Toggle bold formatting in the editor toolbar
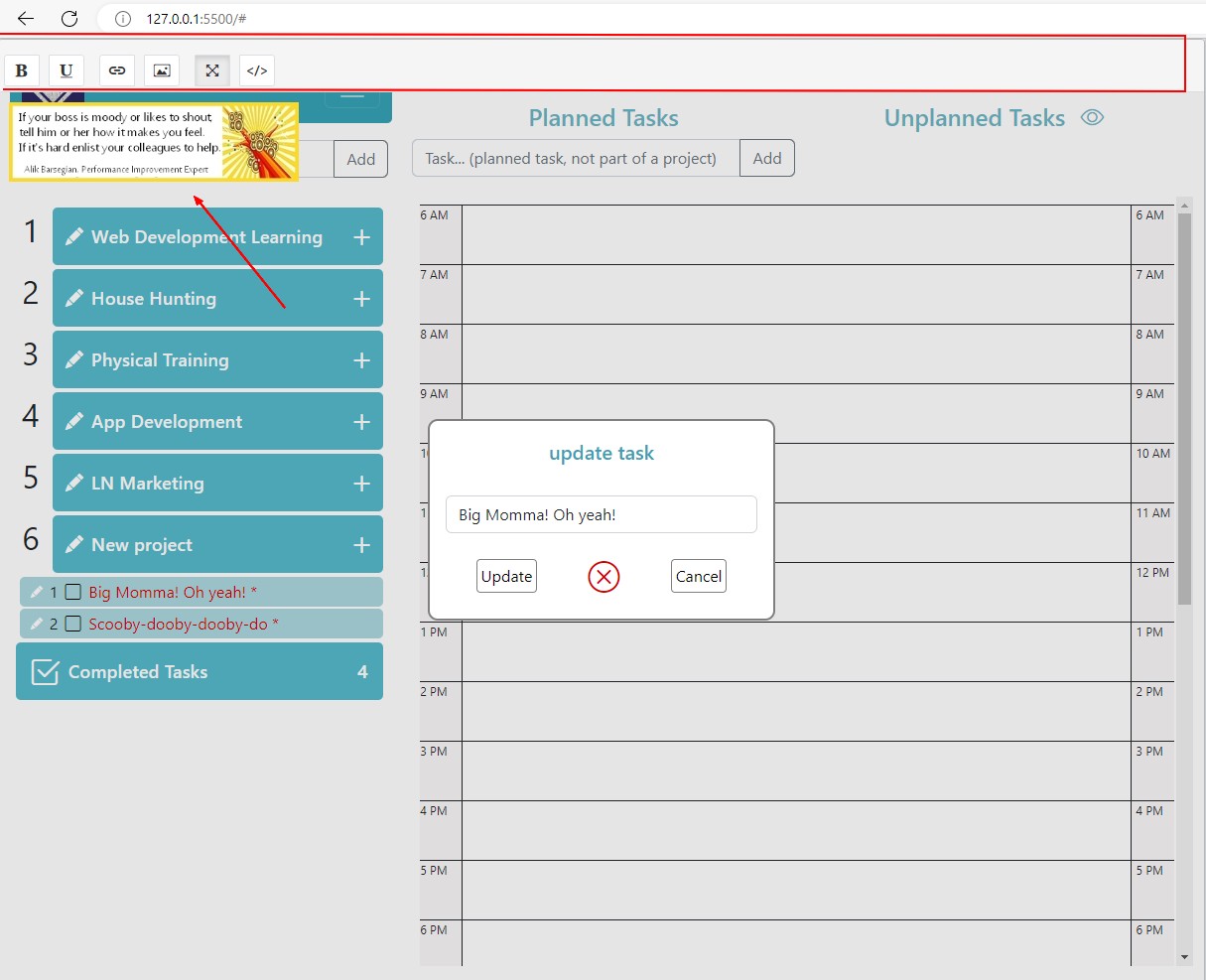The image size is (1206, 980). [x=22, y=70]
